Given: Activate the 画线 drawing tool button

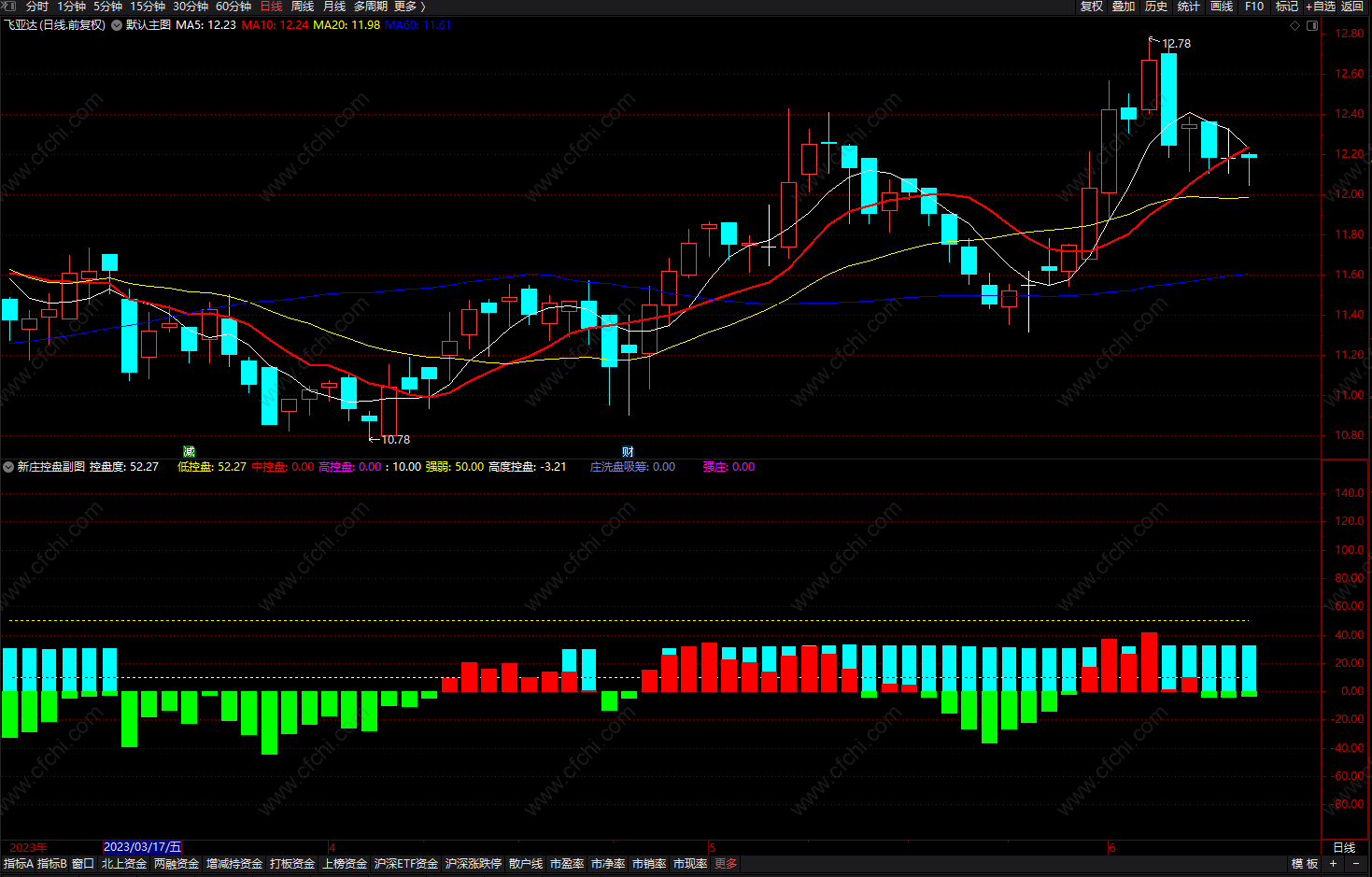Looking at the screenshot, I should click(1222, 7).
